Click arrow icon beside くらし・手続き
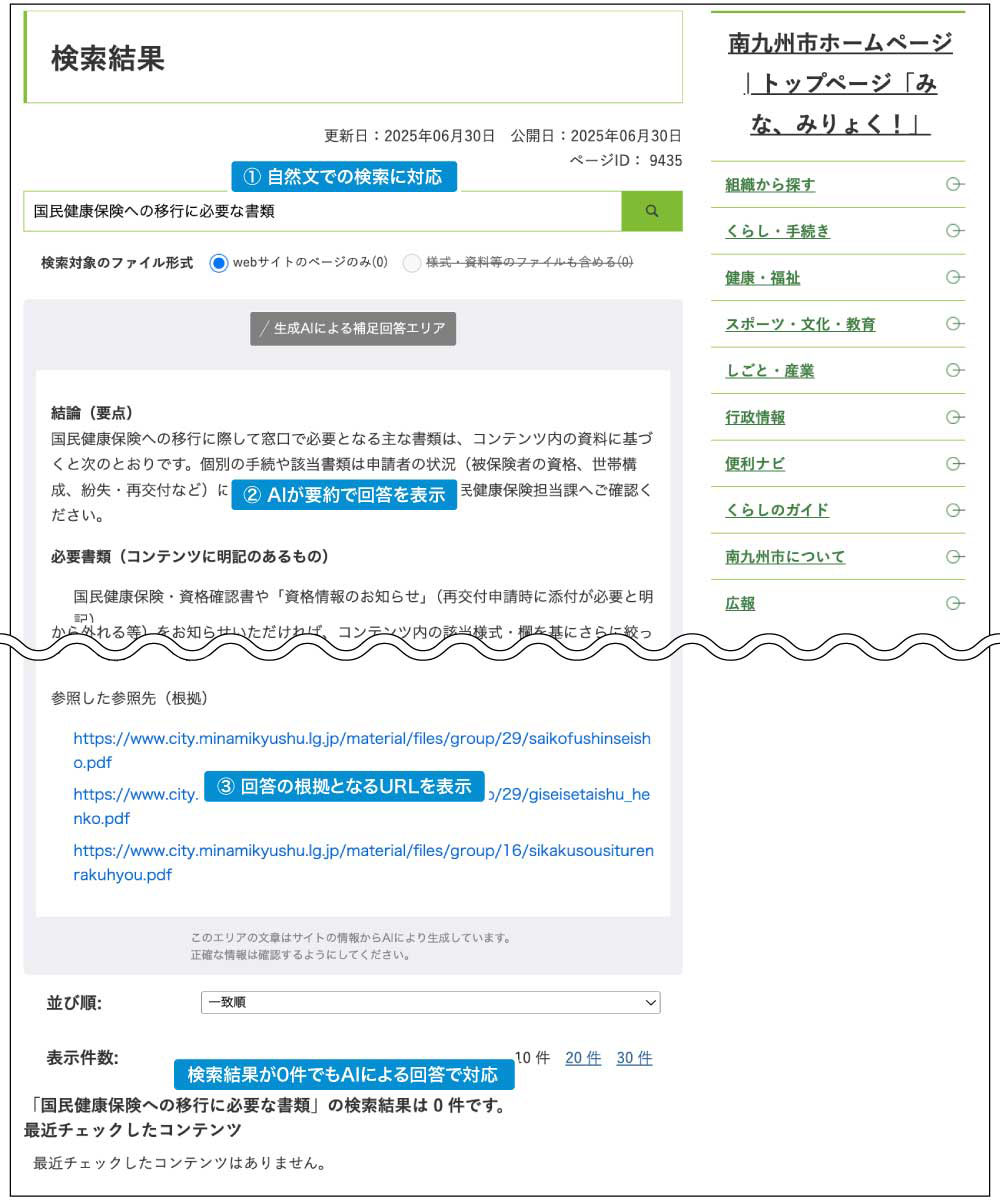Screen dimensions: 1000x1200 coord(954,231)
